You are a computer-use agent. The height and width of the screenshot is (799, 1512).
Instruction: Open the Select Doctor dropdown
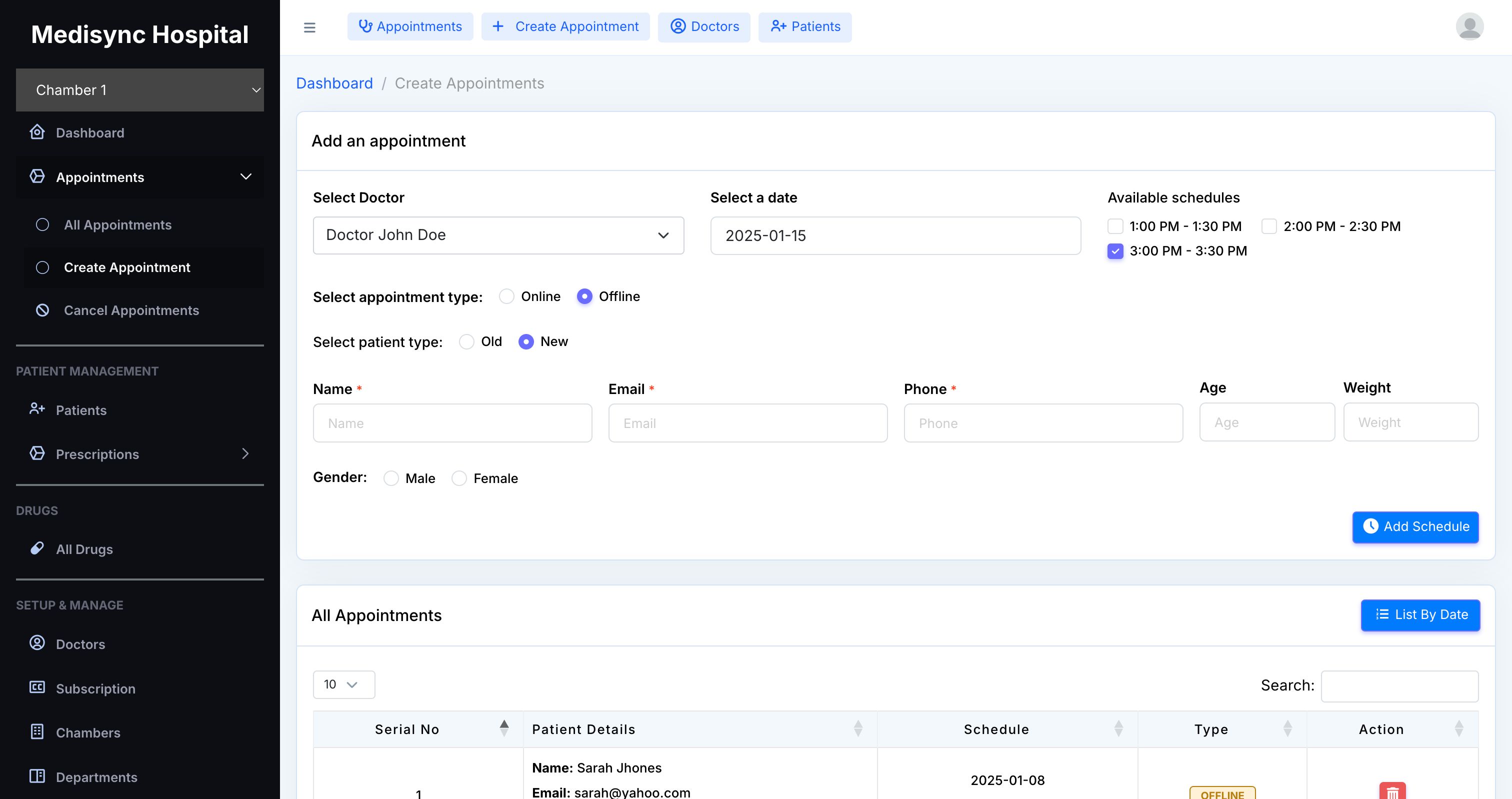click(498, 235)
